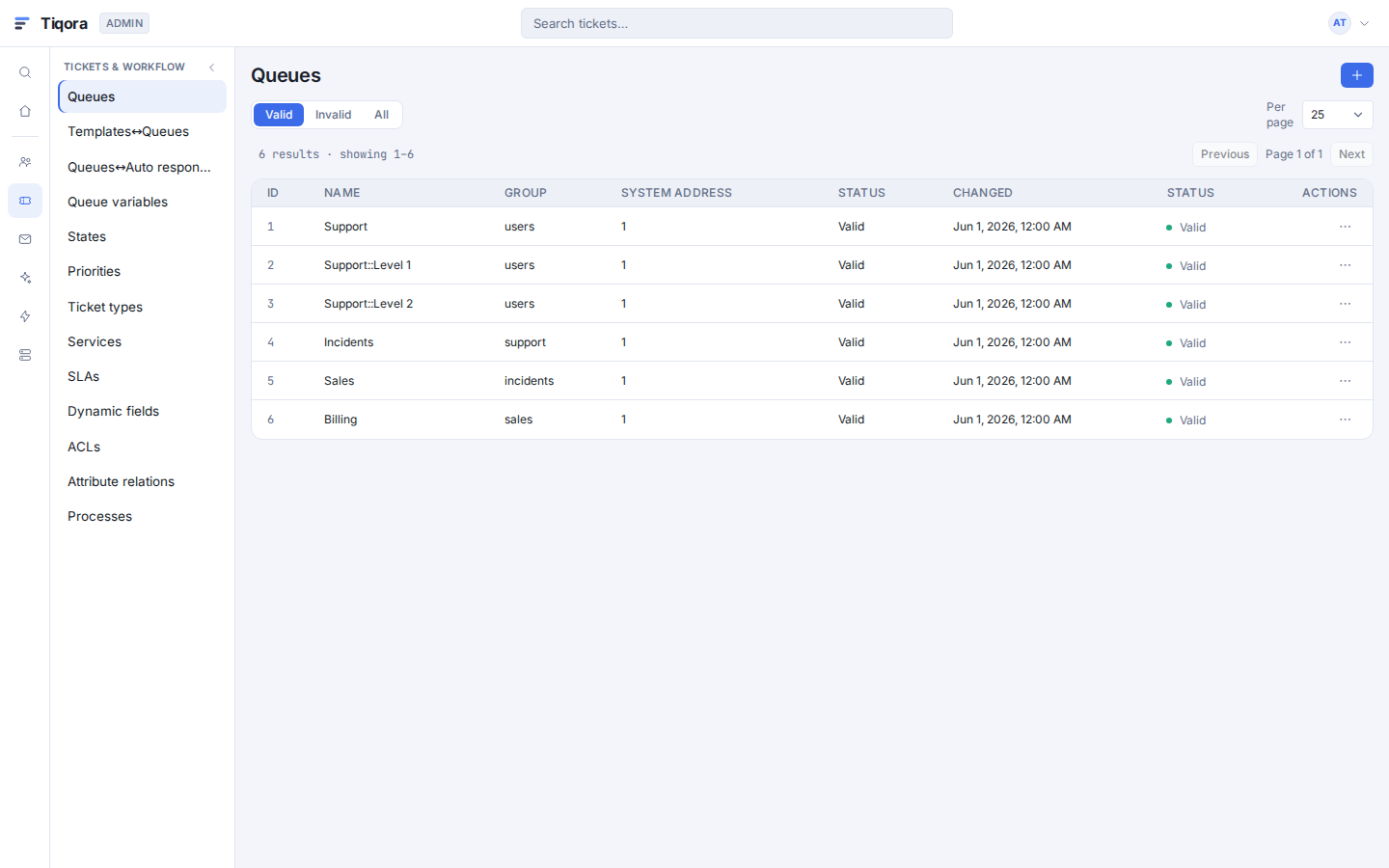Click the changed date in Support row
Viewport: 1389px width, 868px height.
(1012, 227)
